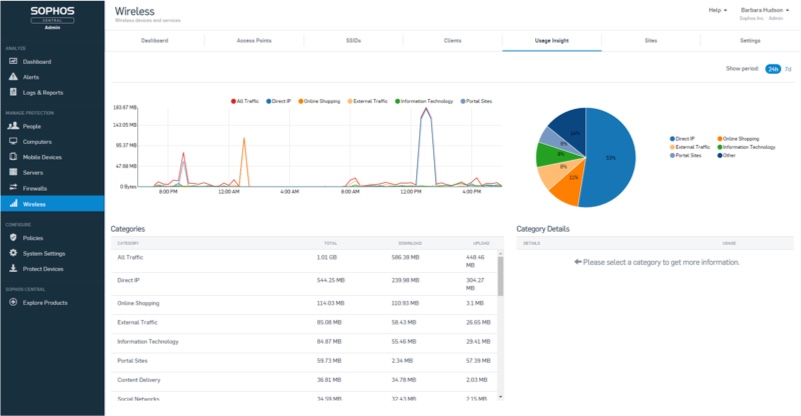Image resolution: width=801 pixels, height=416 pixels.
Task: Click the scroll-up arrow of the Categories table
Action: [x=500, y=253]
